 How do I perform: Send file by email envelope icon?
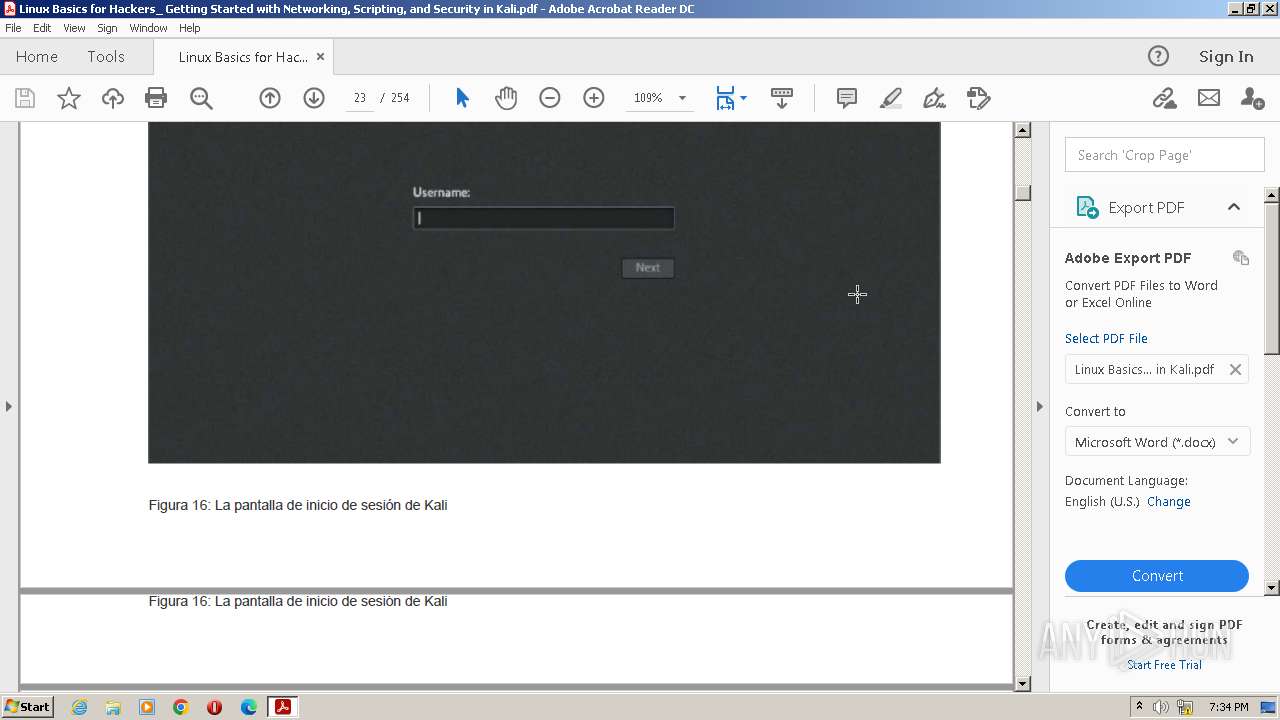1209,98
